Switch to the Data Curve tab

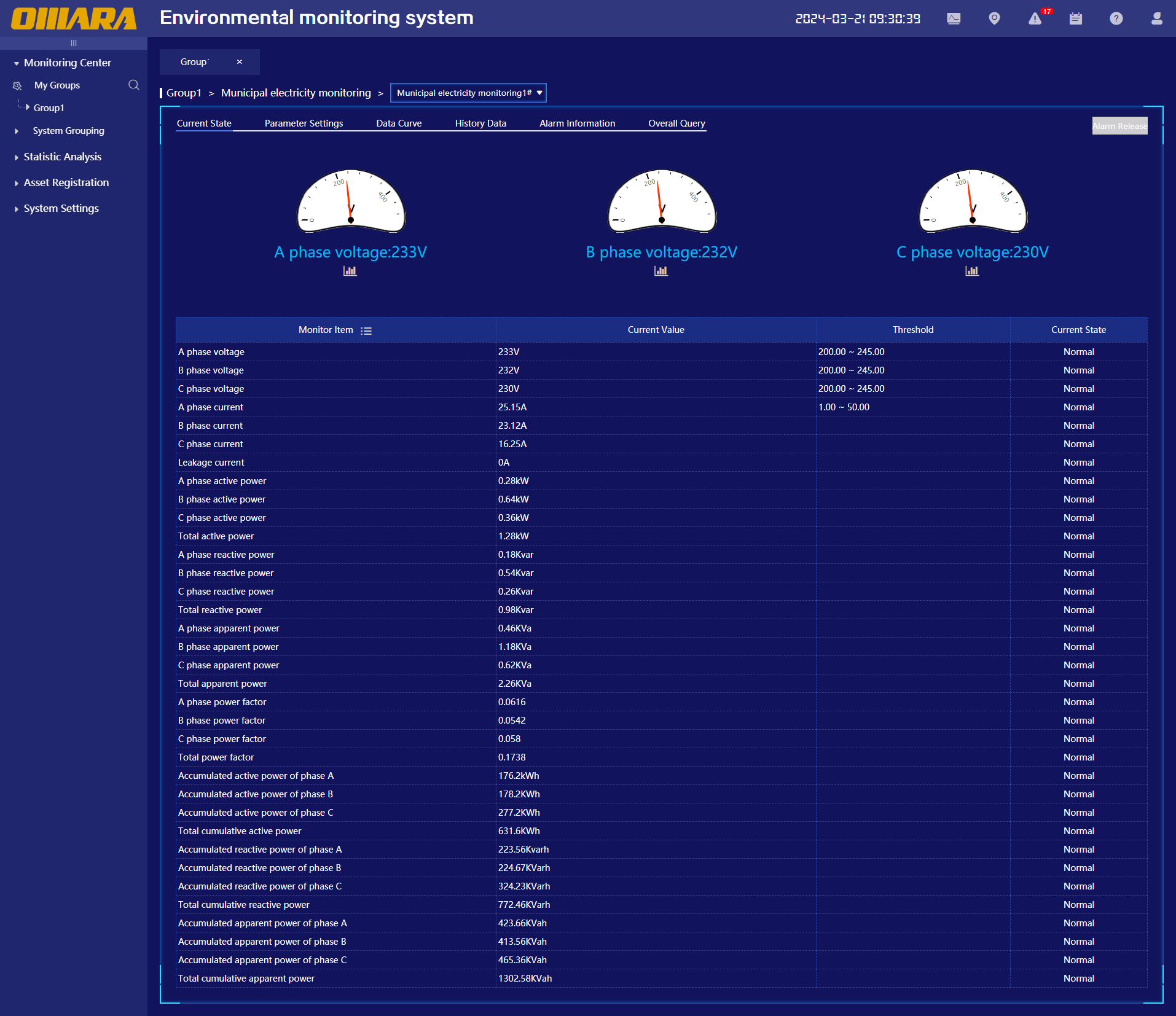[399, 123]
